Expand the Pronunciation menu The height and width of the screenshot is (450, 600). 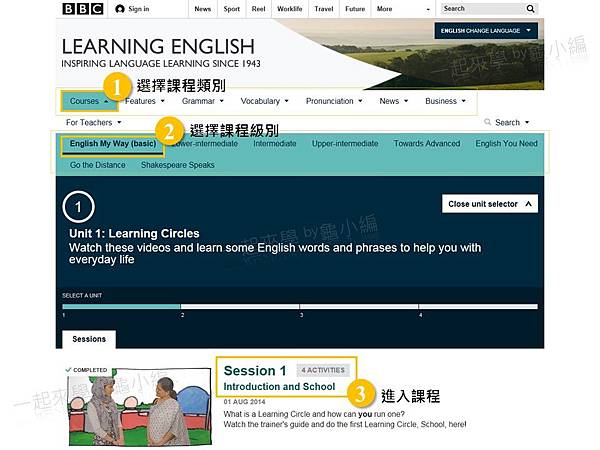(334, 101)
